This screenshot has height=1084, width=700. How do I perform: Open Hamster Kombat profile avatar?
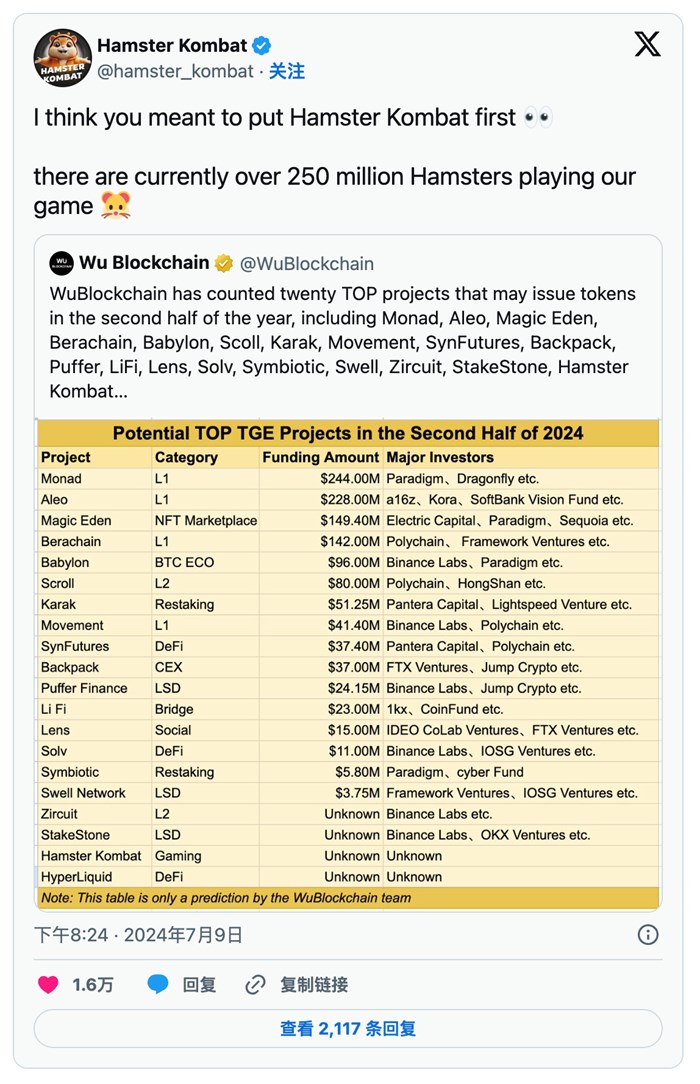(63, 57)
